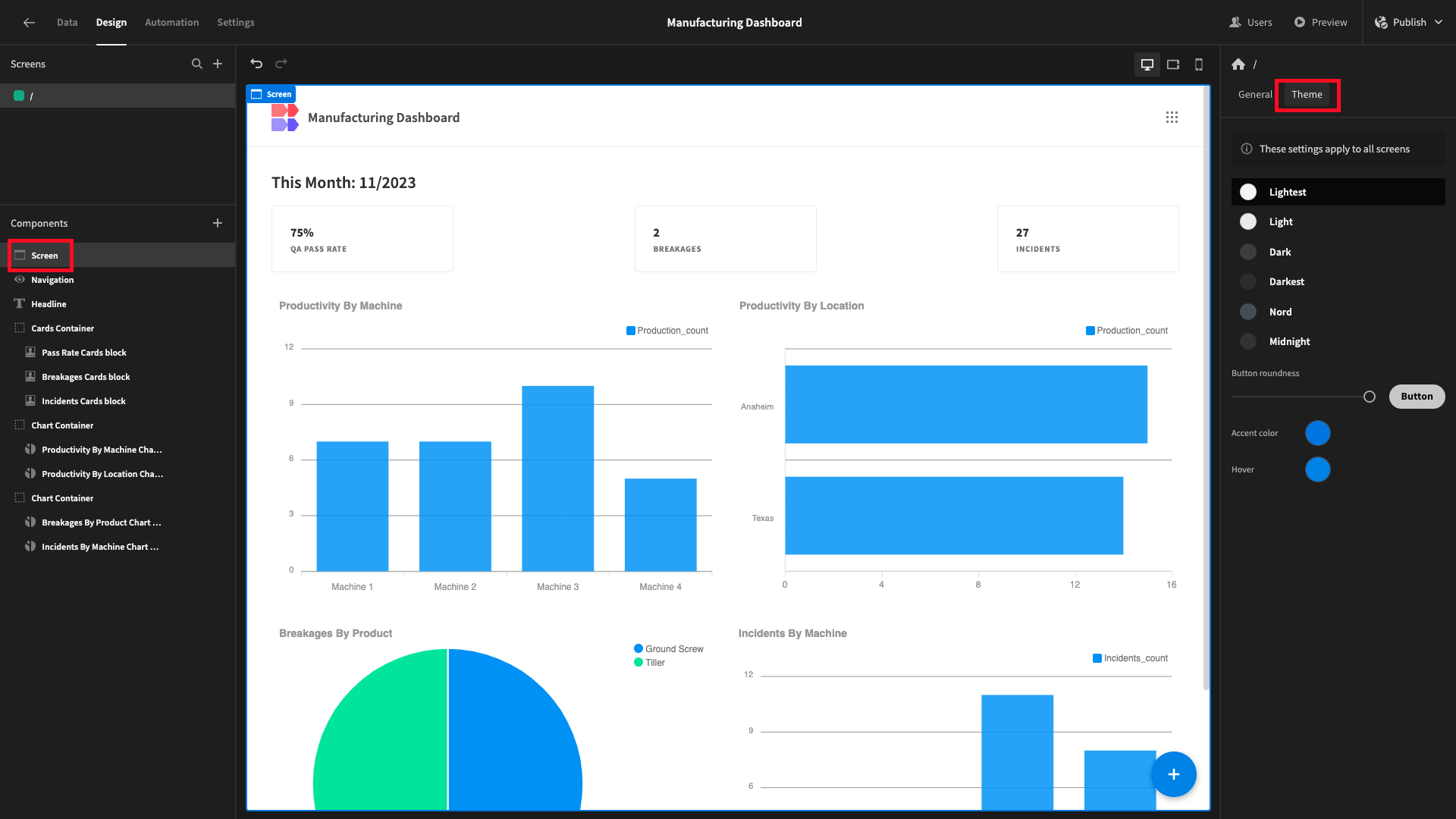The width and height of the screenshot is (1456, 819).
Task: Switch to desktop preview icon
Action: pos(1147,64)
